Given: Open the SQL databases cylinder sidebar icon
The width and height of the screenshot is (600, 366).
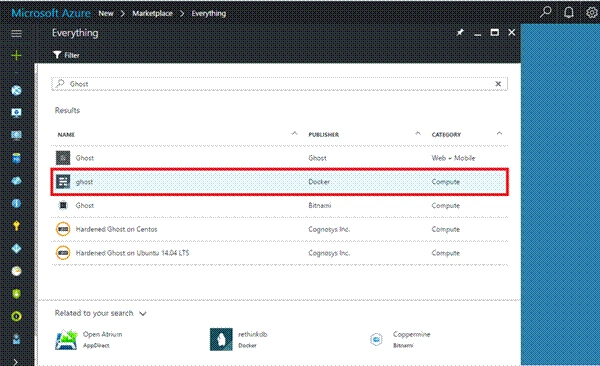Looking at the screenshot, I should pos(16,158).
